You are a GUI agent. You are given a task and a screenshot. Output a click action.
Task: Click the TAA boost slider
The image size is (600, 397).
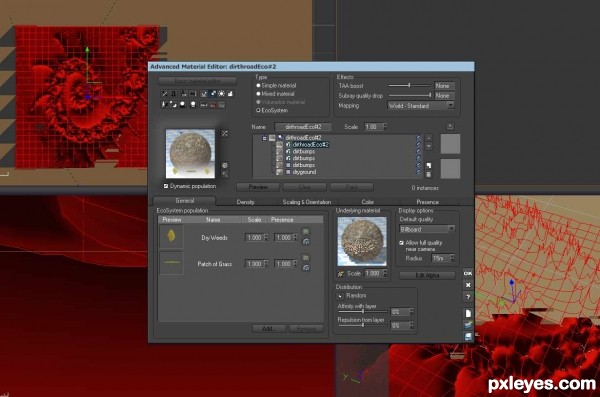pos(409,85)
